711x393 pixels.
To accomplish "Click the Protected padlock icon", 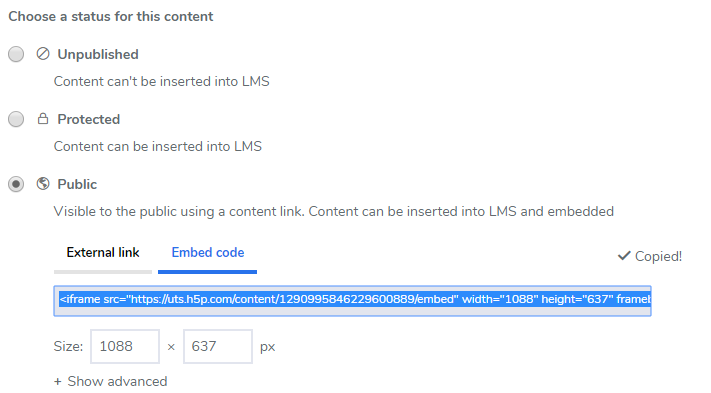I will click(43, 119).
